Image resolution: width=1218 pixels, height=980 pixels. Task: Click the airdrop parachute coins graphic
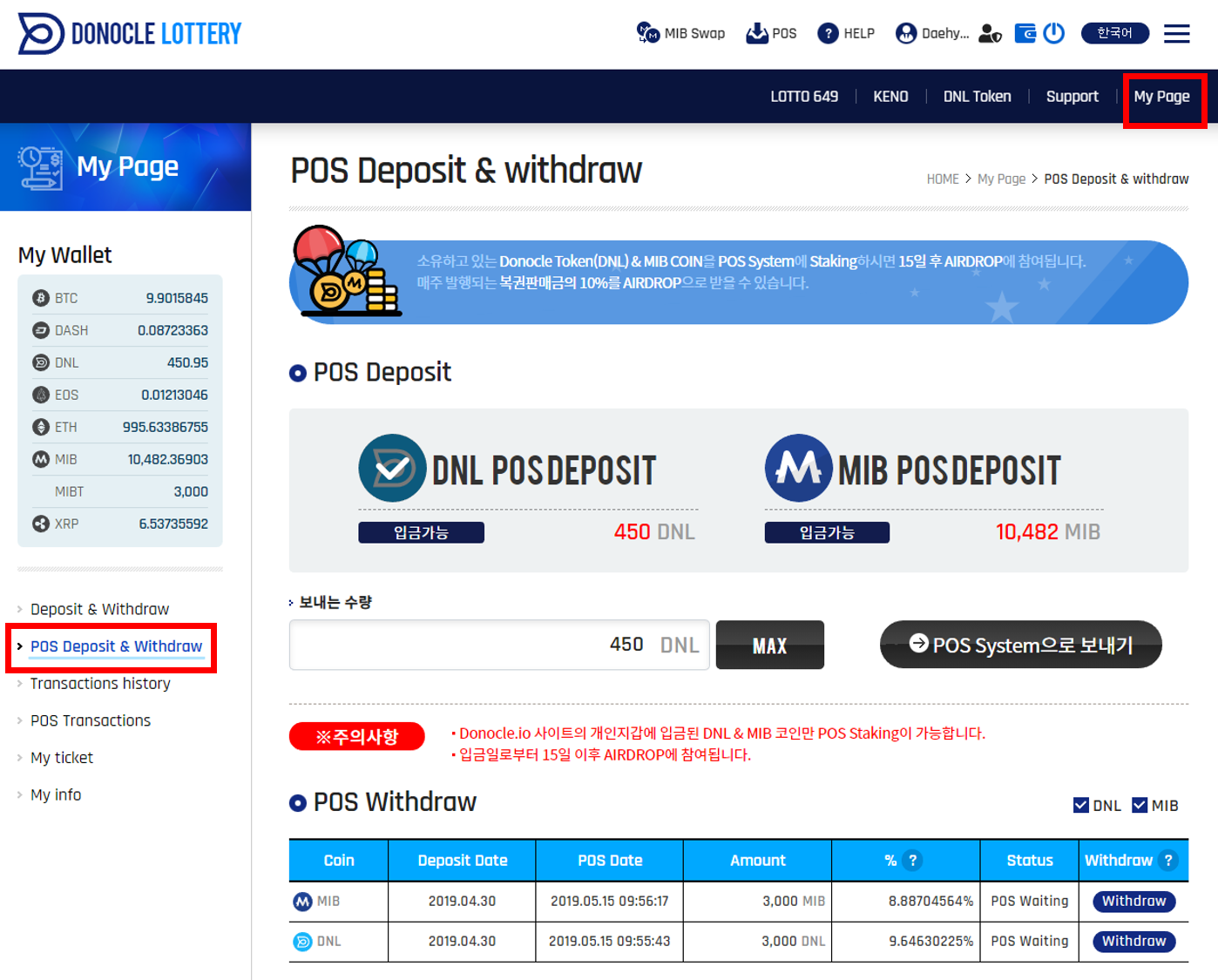point(347,271)
